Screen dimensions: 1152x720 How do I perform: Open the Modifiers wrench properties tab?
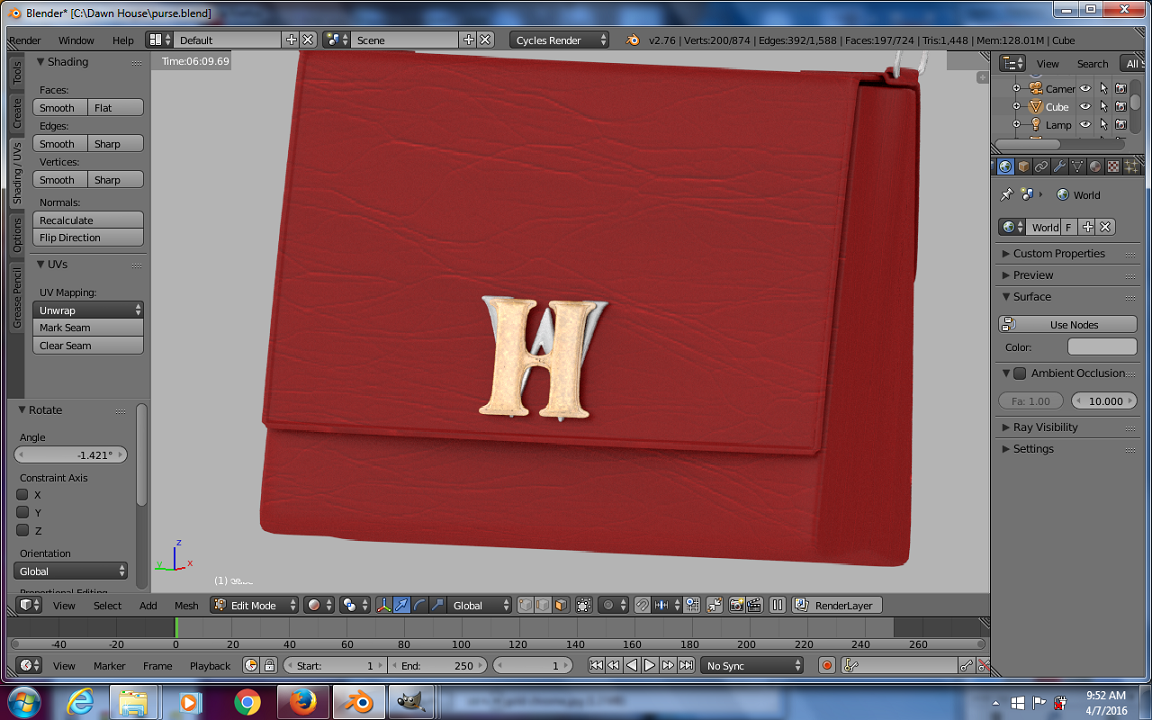1059,167
